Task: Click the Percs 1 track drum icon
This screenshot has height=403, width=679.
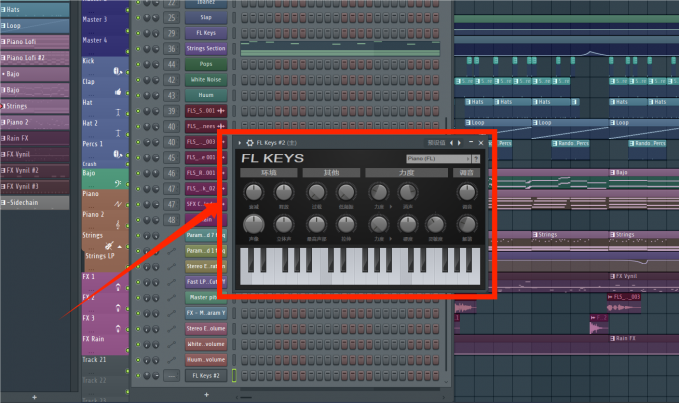Action: pos(117,154)
